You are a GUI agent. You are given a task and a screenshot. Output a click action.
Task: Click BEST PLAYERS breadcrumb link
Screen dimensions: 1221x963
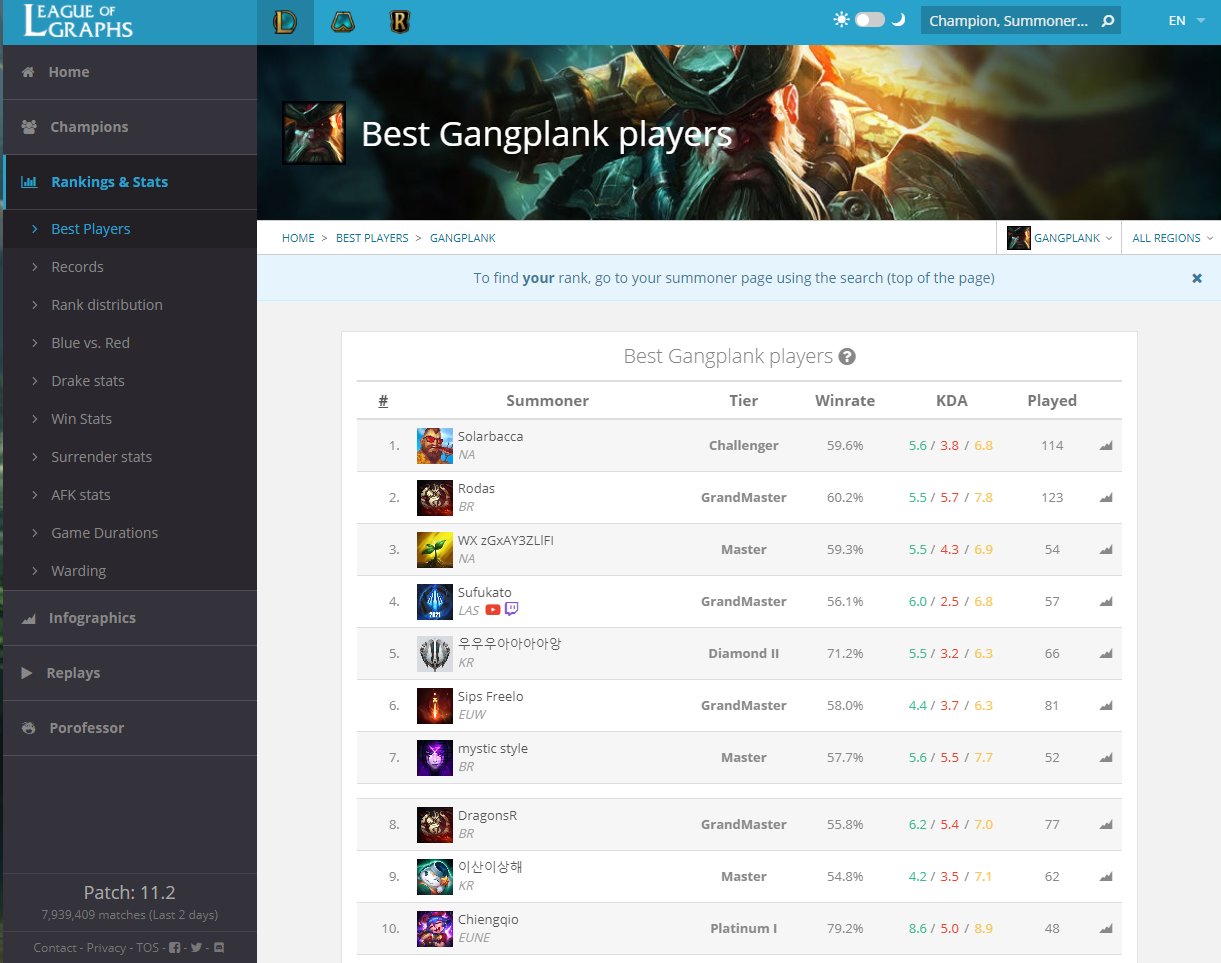point(372,238)
